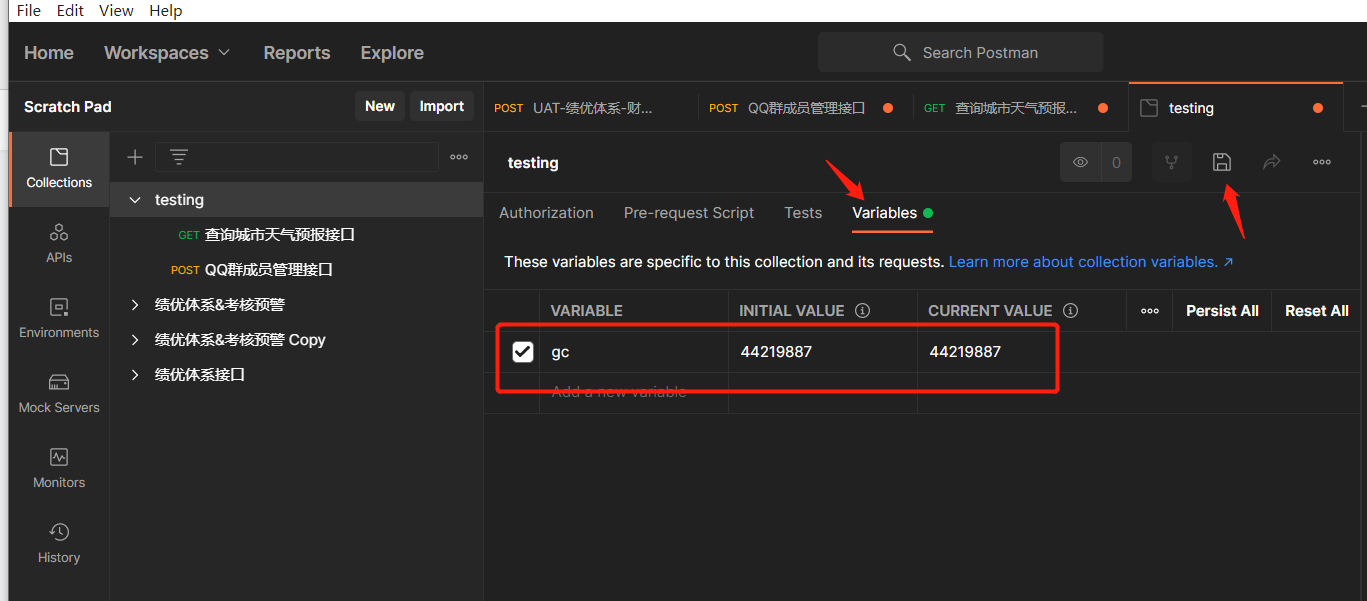The image size is (1367, 601).
Task: Switch to the Authorization tab
Action: click(546, 213)
